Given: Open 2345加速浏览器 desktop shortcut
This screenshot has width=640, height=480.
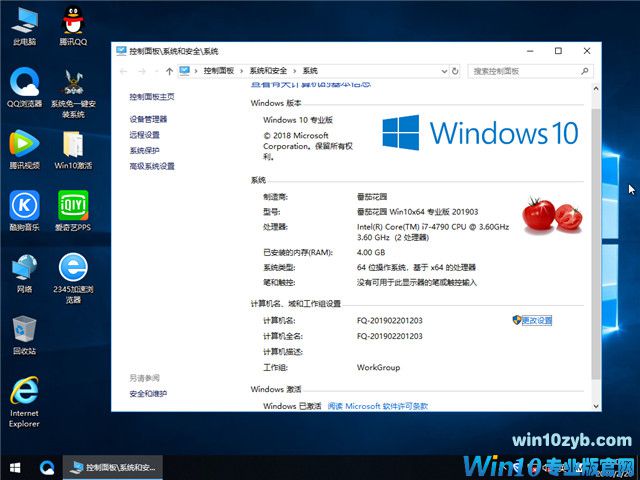Looking at the screenshot, I should coord(73,278).
